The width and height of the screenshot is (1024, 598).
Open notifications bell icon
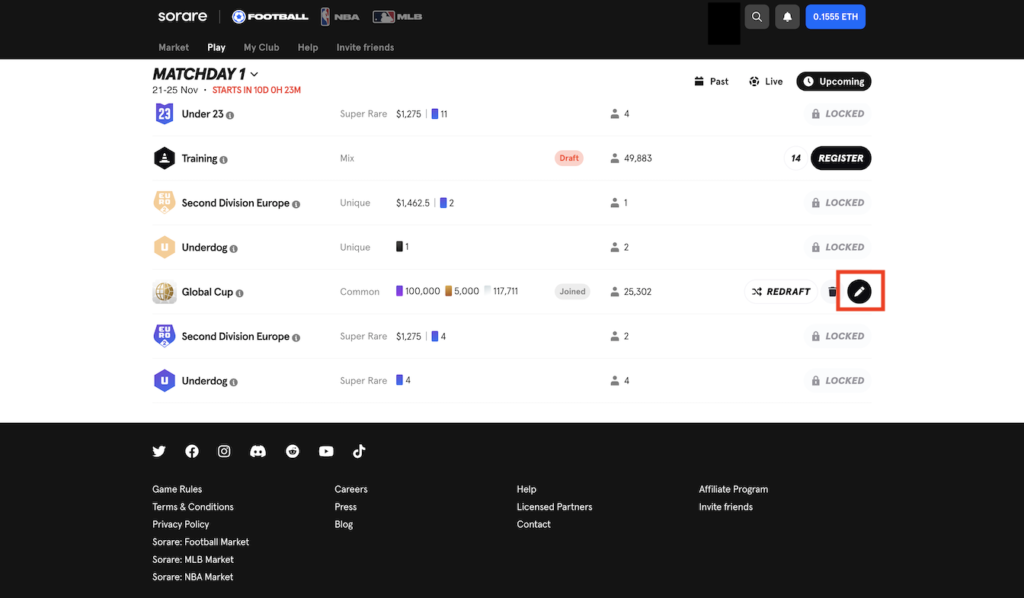[x=787, y=17]
